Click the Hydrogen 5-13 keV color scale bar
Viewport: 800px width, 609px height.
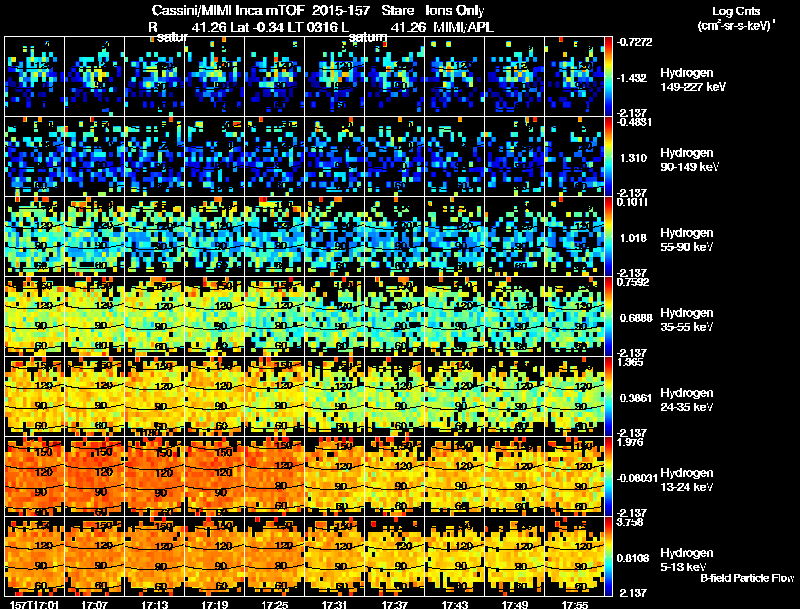608,556
